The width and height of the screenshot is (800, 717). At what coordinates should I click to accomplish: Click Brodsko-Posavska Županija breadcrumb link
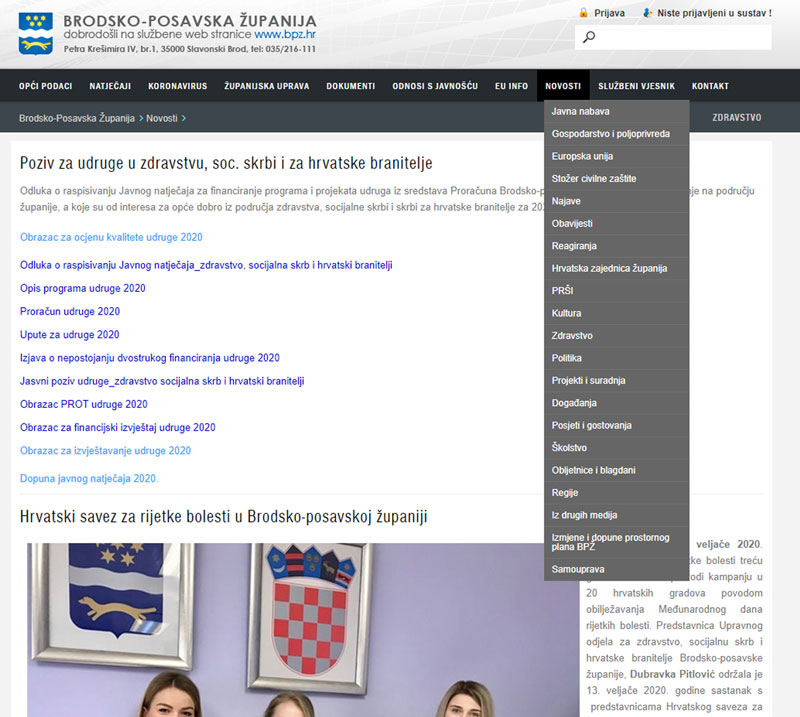click(x=76, y=118)
